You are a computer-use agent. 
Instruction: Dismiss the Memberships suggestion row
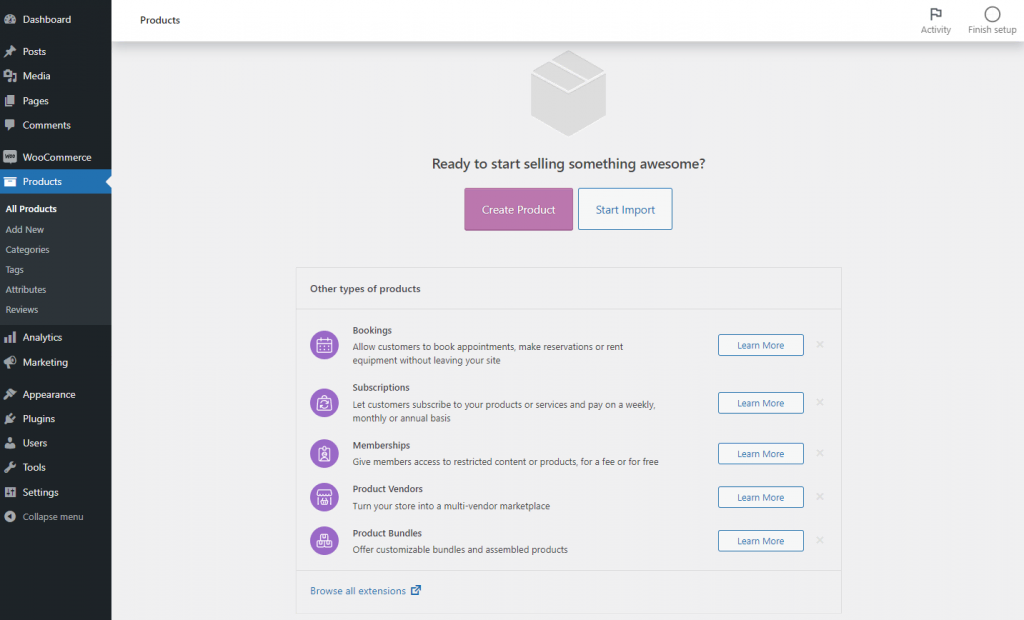coord(820,454)
